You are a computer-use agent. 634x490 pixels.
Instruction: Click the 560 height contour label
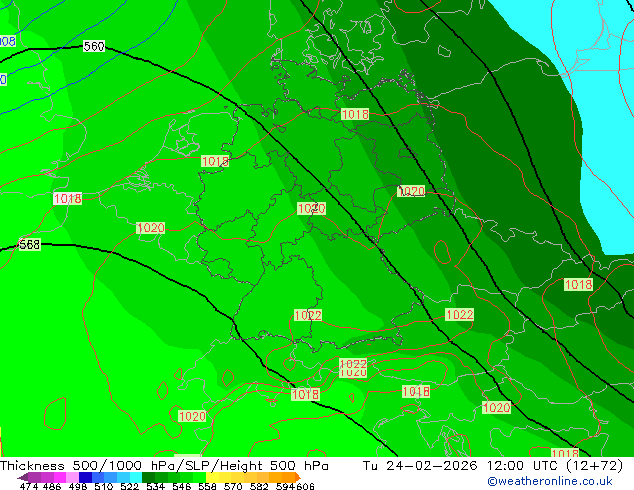[94, 46]
